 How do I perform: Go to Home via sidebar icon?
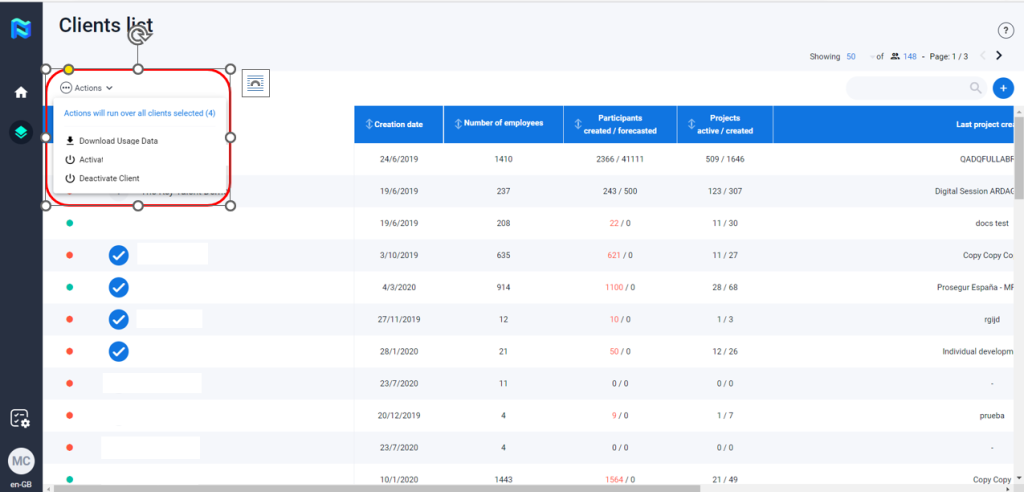21,92
